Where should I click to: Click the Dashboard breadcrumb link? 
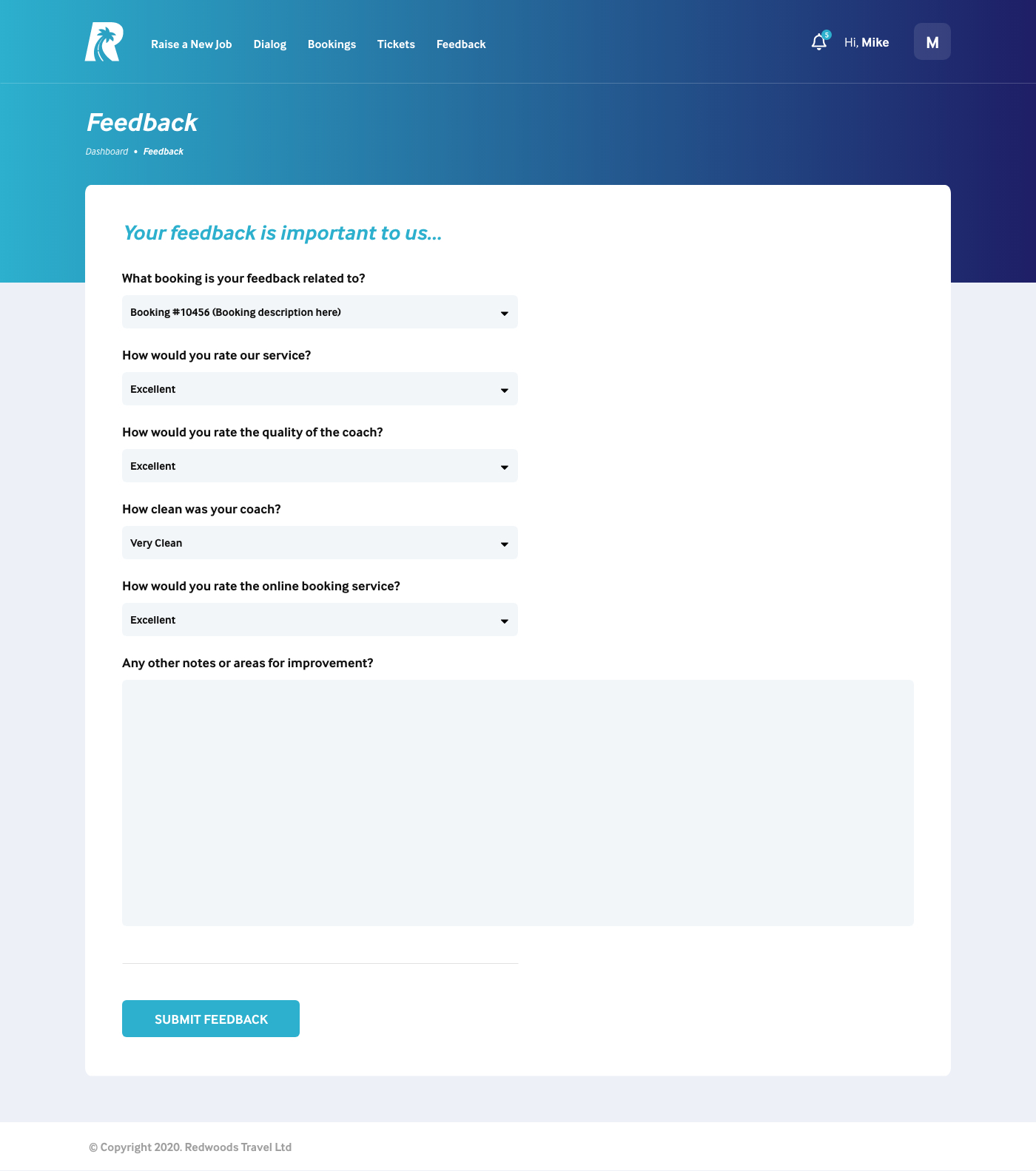click(x=107, y=152)
